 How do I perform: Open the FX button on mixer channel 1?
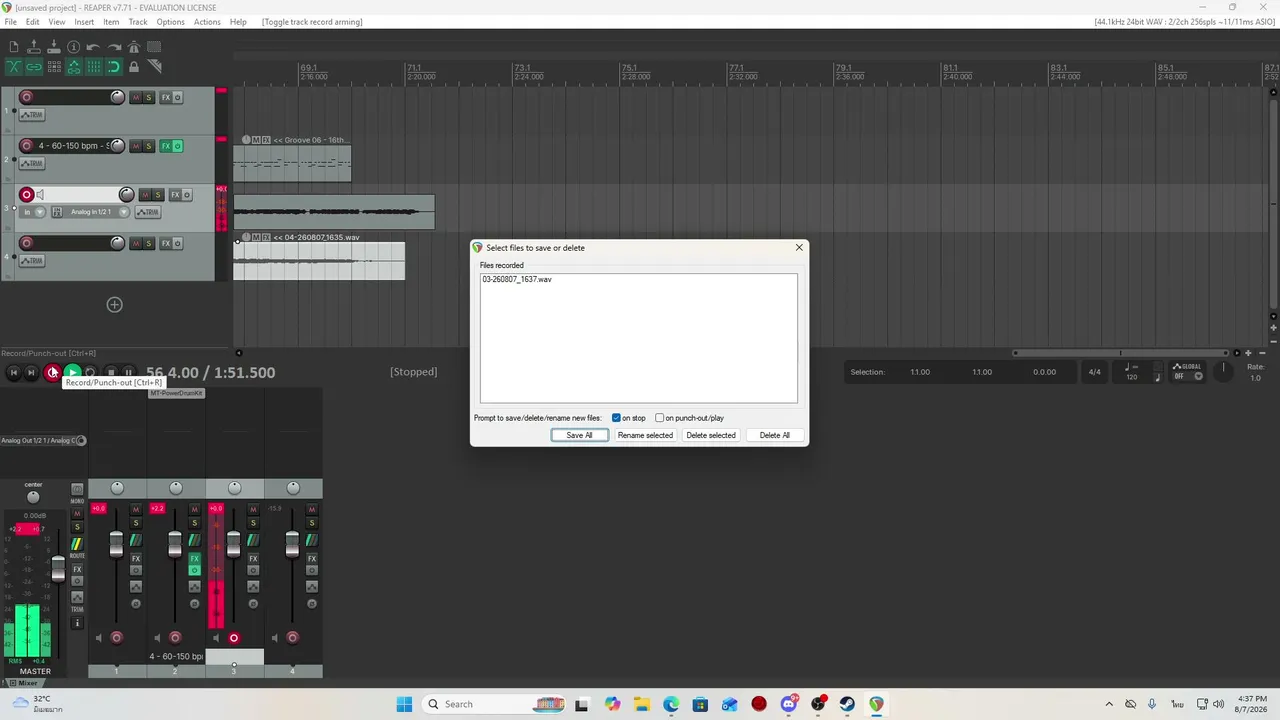pyautogui.click(x=136, y=559)
